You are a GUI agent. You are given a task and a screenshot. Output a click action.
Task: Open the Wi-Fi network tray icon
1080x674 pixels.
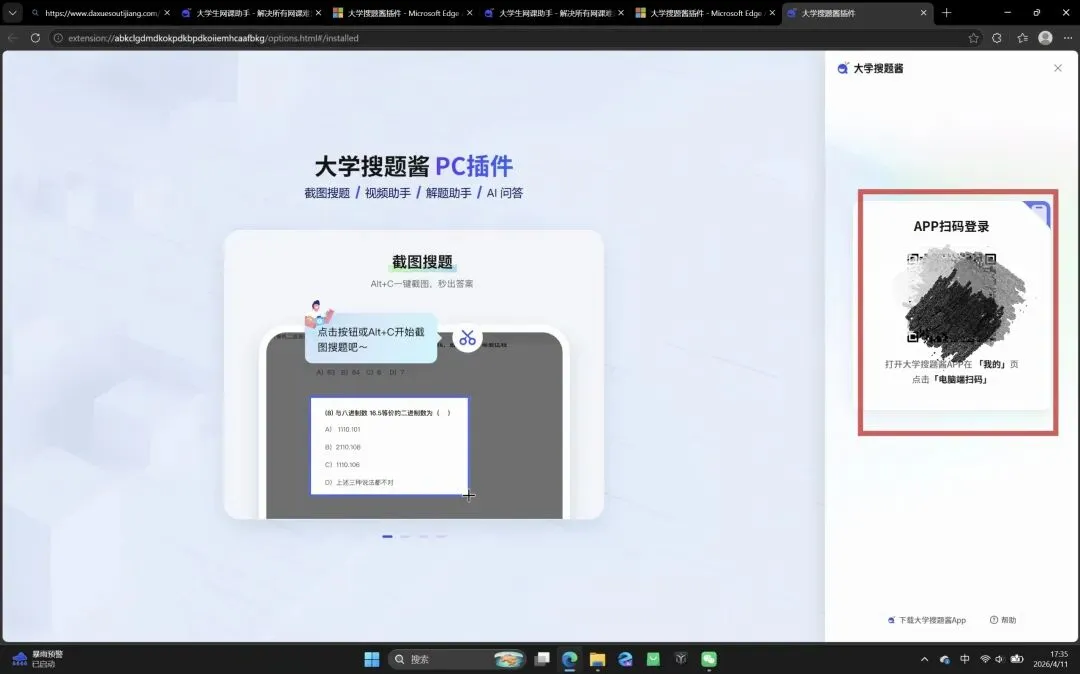[x=985, y=660]
